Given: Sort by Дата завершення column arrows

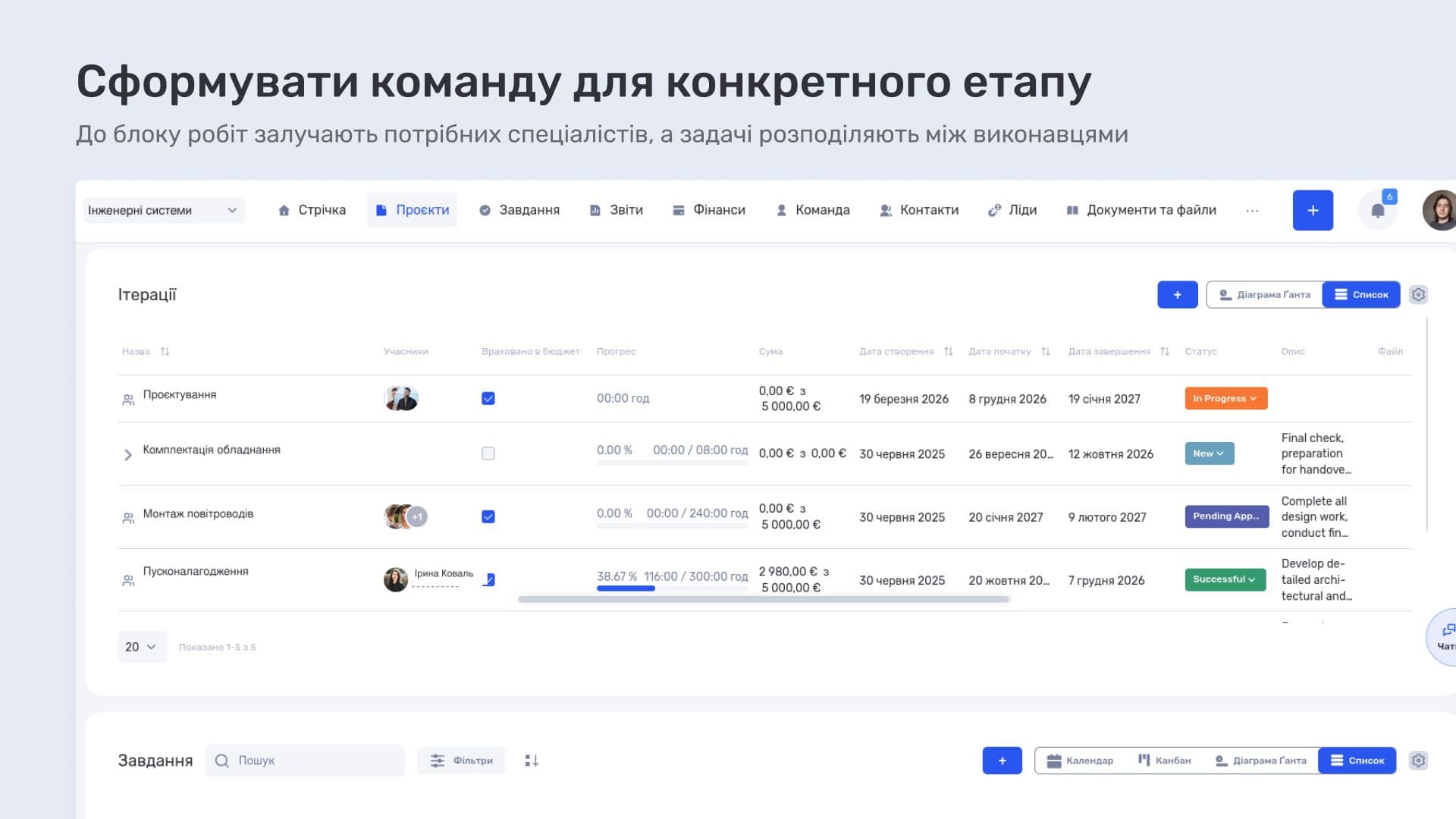Looking at the screenshot, I should tap(1165, 352).
